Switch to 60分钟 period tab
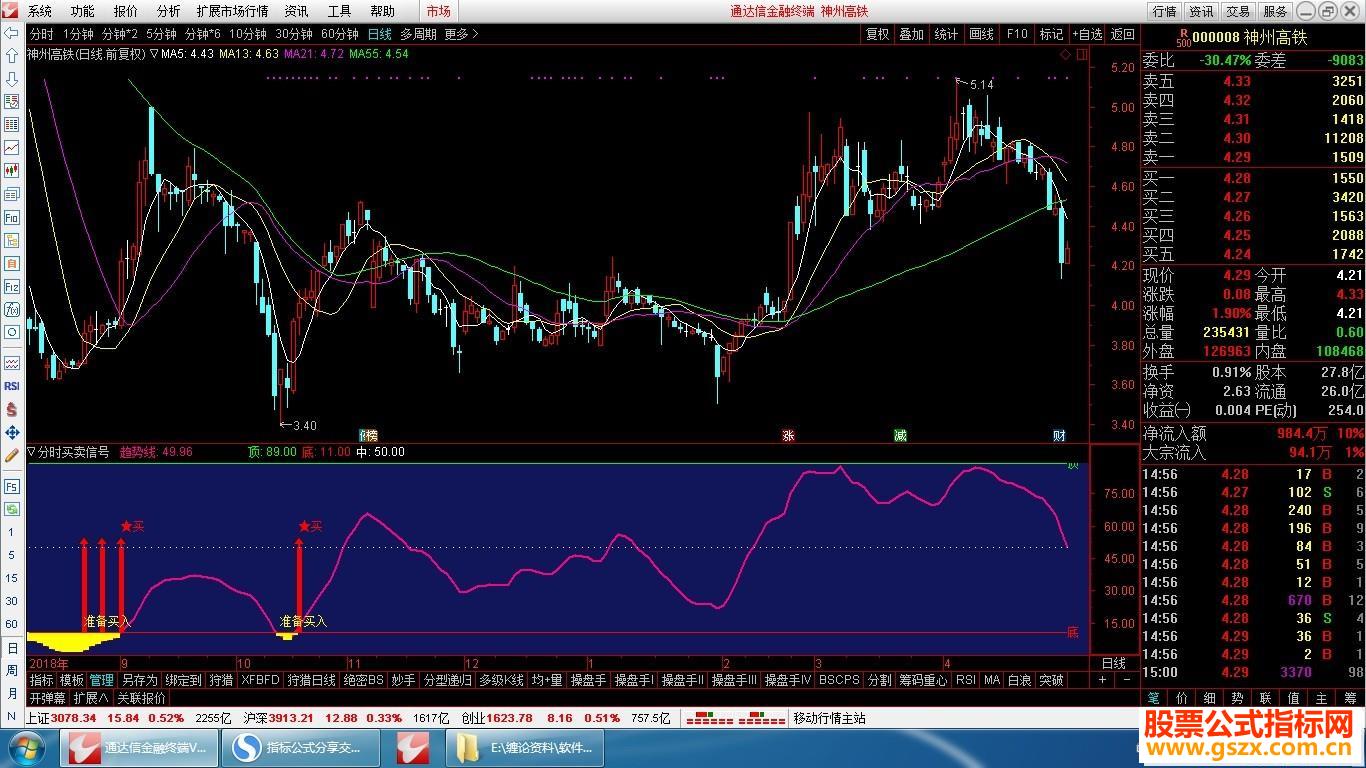The height and width of the screenshot is (768, 1366). tap(340, 33)
